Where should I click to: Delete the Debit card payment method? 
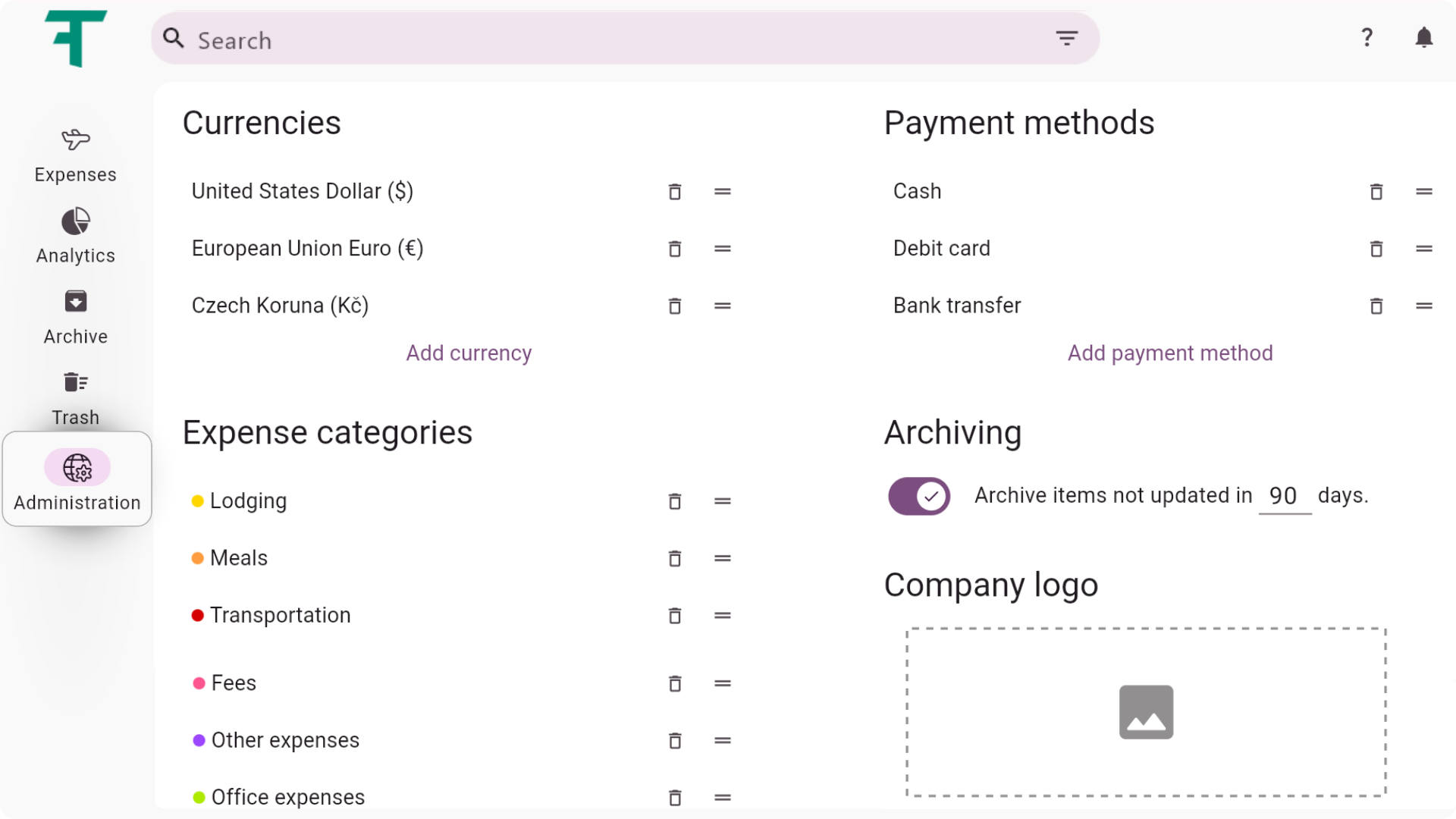point(1376,249)
